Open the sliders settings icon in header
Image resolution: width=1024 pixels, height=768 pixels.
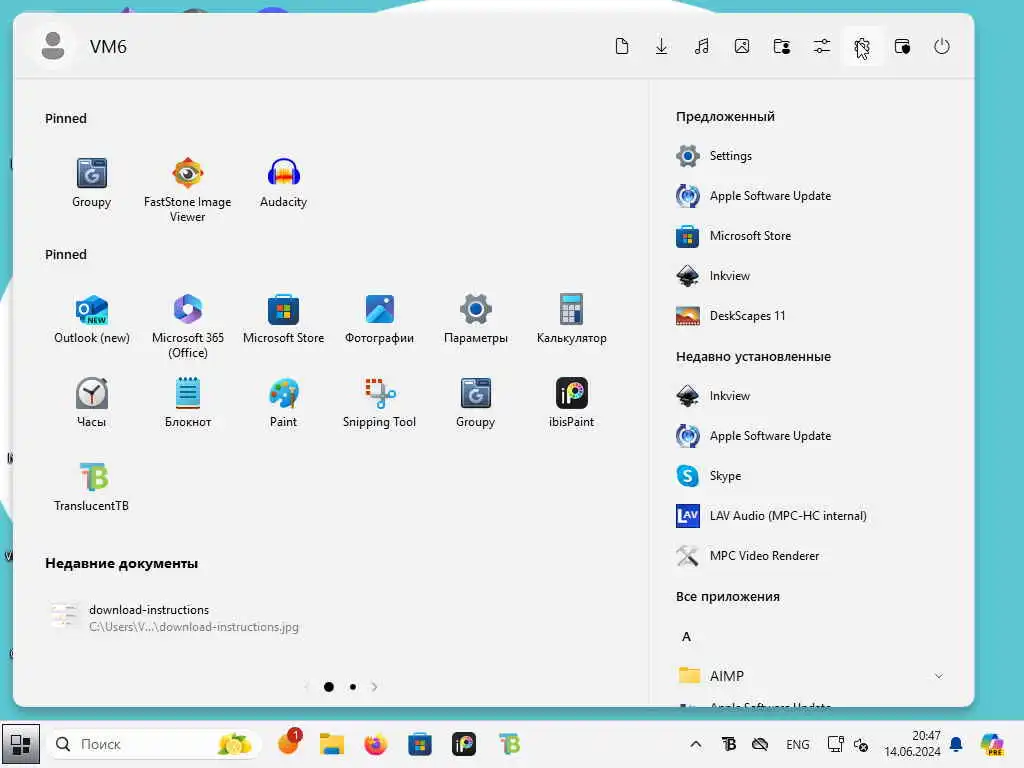tap(822, 46)
